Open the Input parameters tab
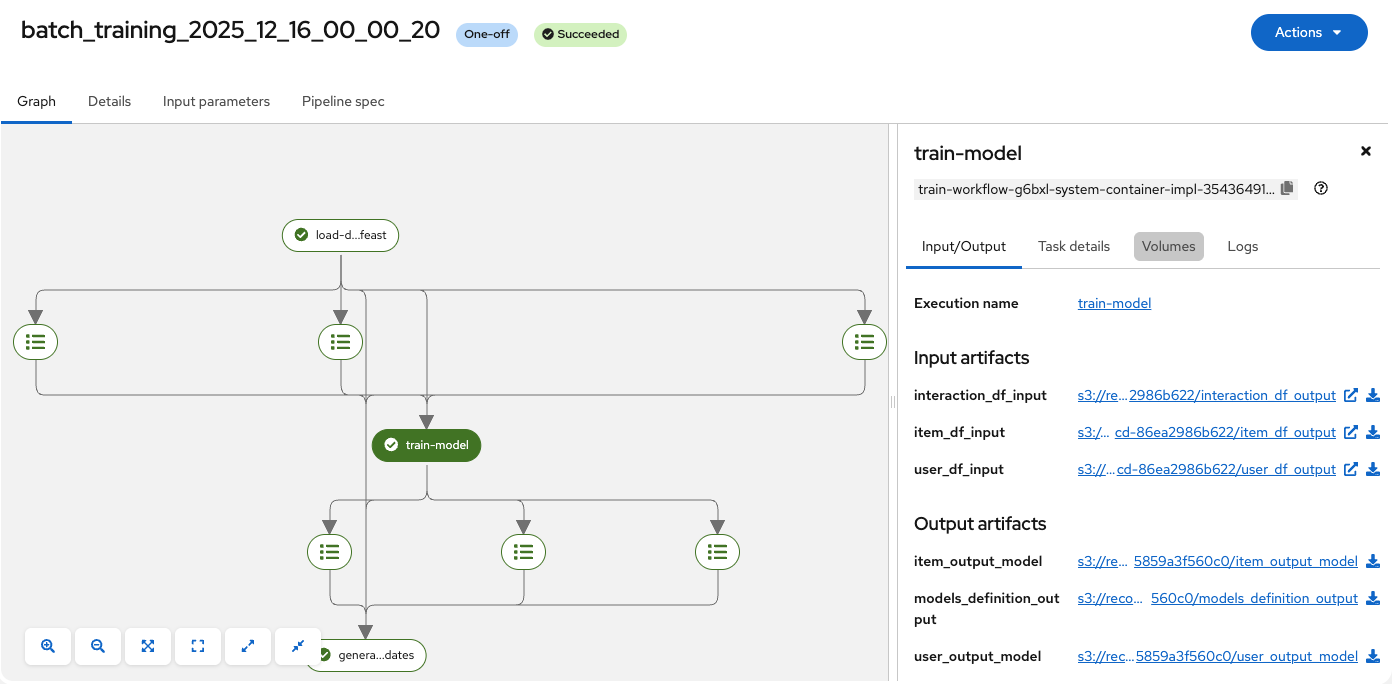This screenshot has width=1392, height=684. click(x=216, y=101)
